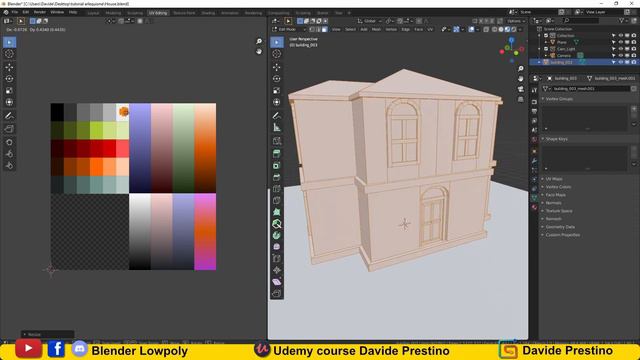Select the Select Box tool in 3D viewport
Screen dimensions: 640x360
pyautogui.click(x=277, y=42)
